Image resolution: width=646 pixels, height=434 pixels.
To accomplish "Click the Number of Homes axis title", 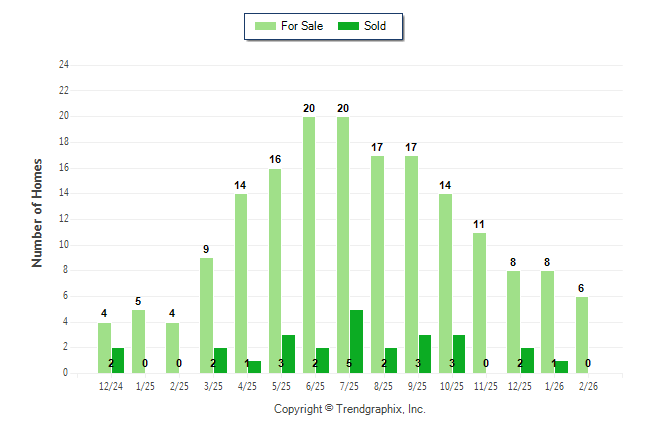I will coord(38,212).
